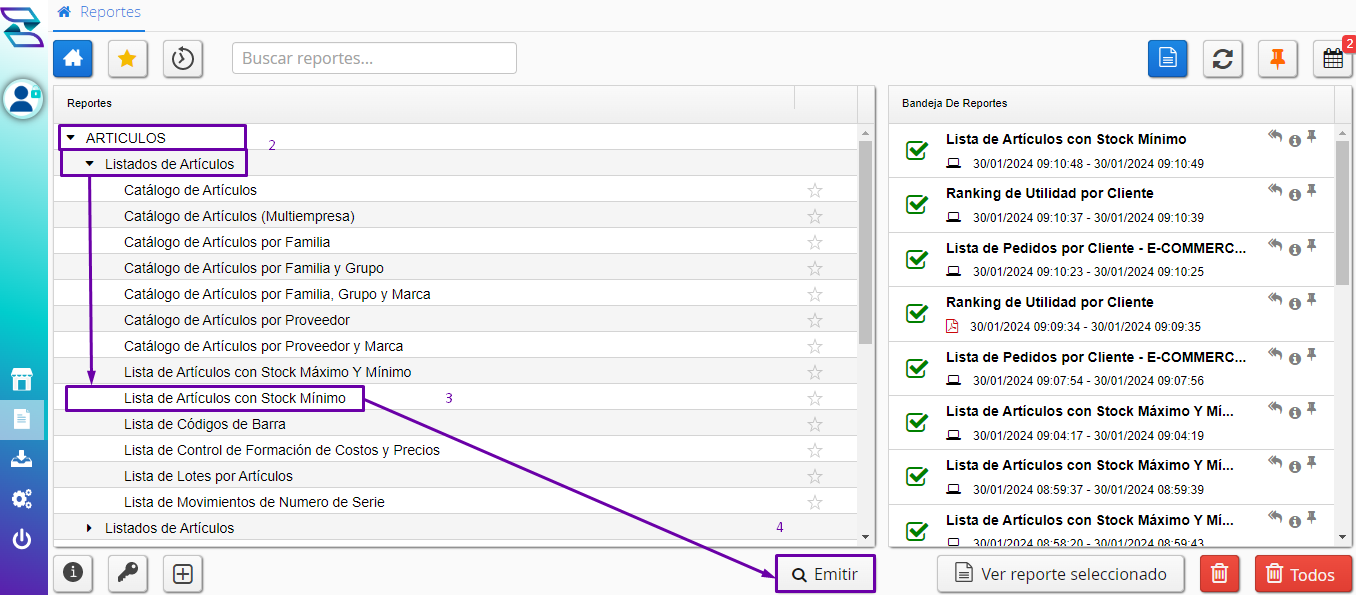Check the Ranking de Utilidad por Cliente 09:09:34 item

pyautogui.click(x=916, y=313)
